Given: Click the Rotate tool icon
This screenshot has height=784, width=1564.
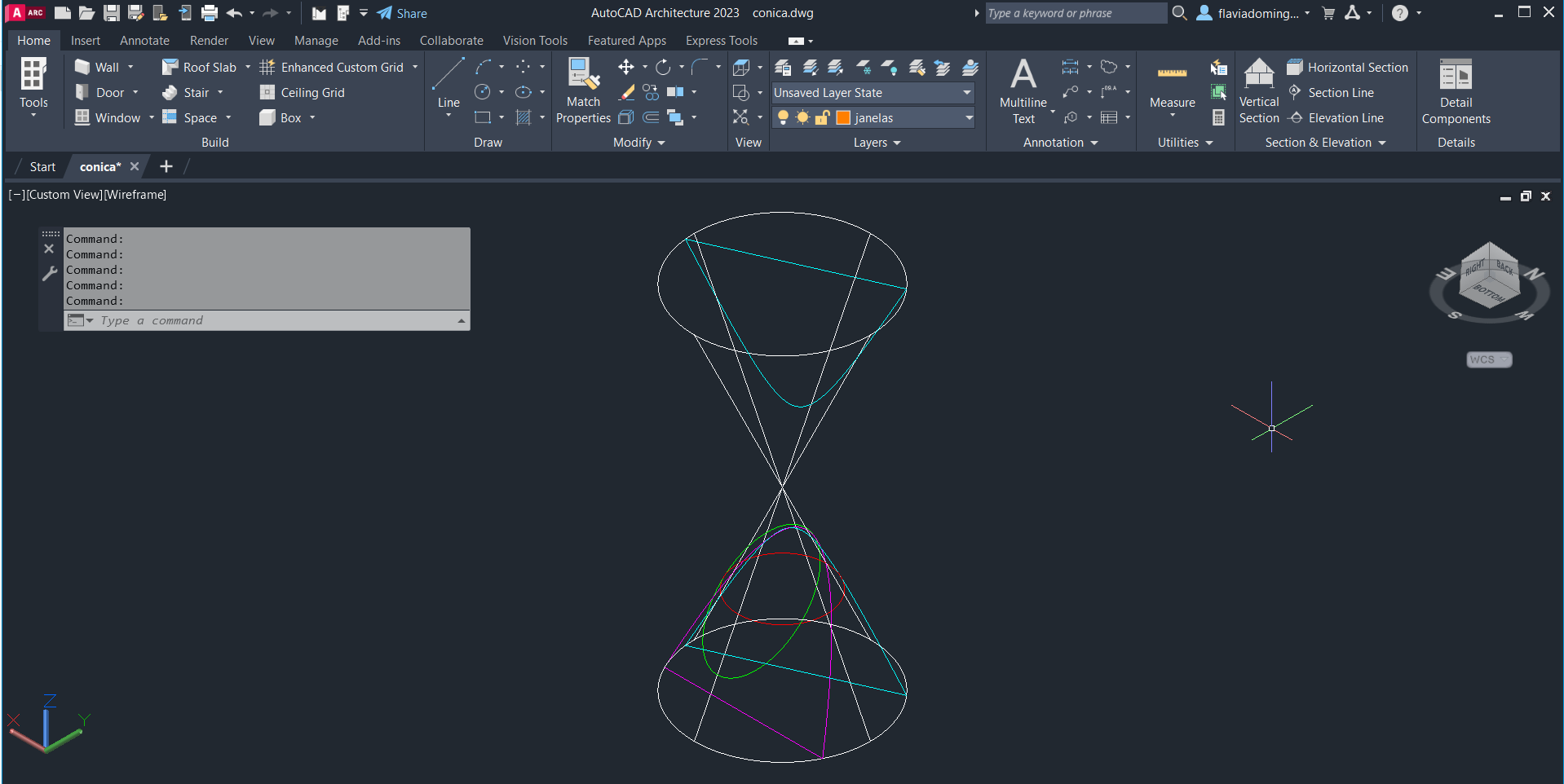Looking at the screenshot, I should 663,67.
